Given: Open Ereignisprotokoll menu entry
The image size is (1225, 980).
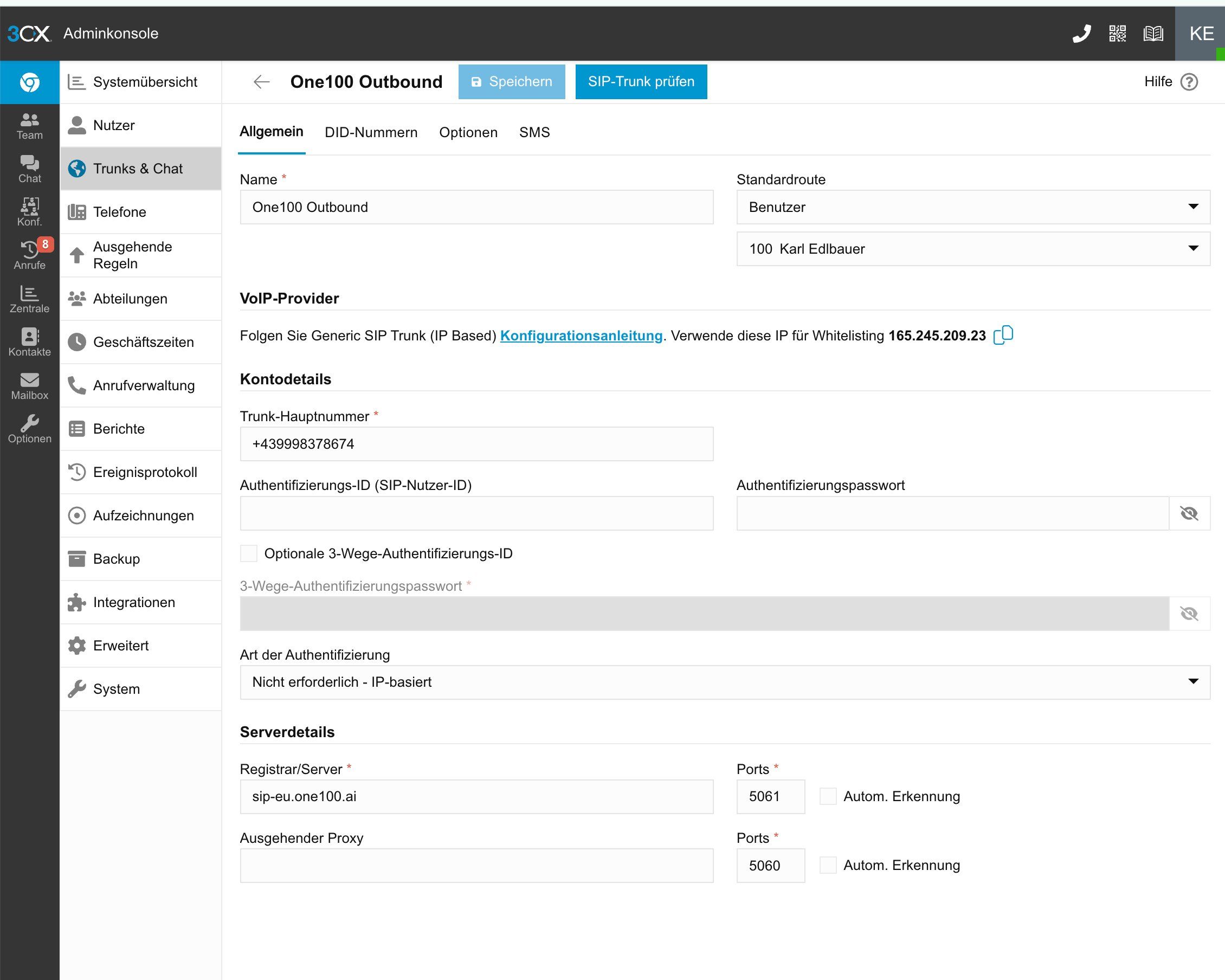Looking at the screenshot, I should click(140, 472).
